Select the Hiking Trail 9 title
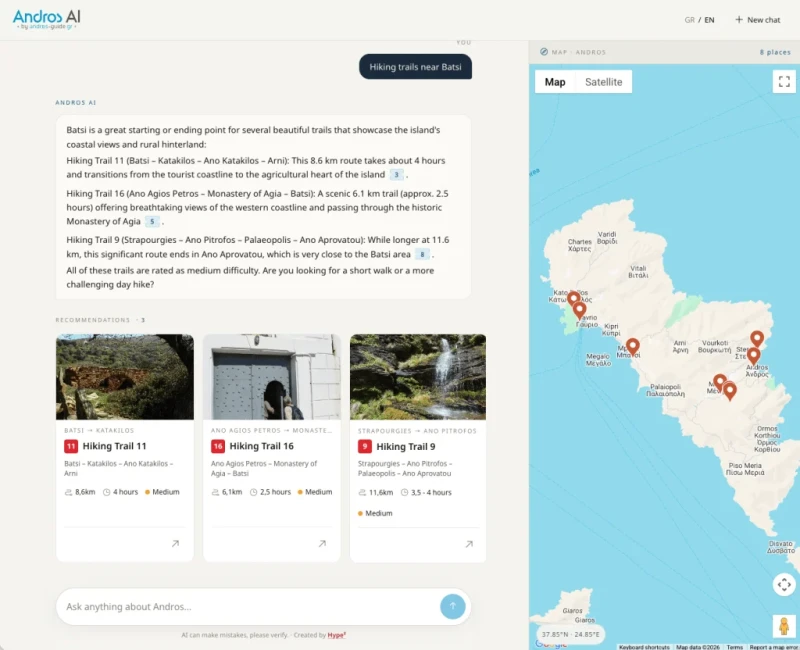 pyautogui.click(x=406, y=447)
